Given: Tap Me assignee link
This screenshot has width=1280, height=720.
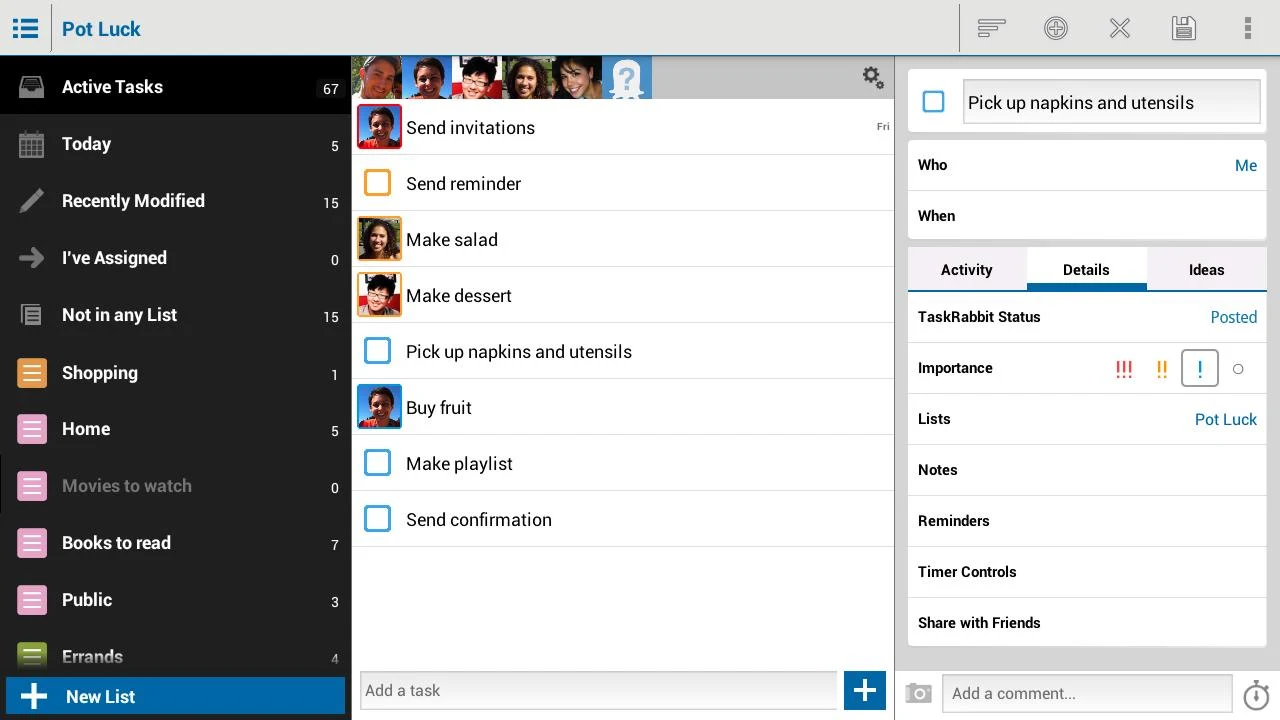Looking at the screenshot, I should coord(1246,166).
